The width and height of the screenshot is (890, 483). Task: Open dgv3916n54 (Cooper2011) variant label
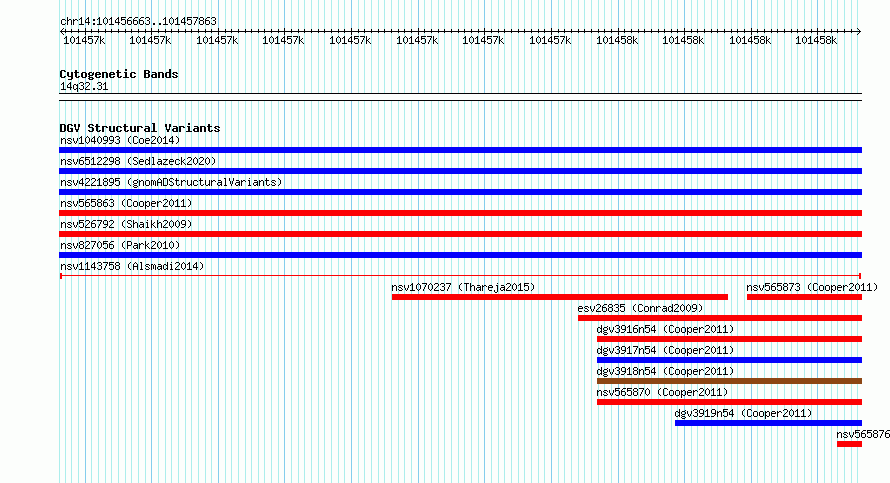tap(665, 329)
